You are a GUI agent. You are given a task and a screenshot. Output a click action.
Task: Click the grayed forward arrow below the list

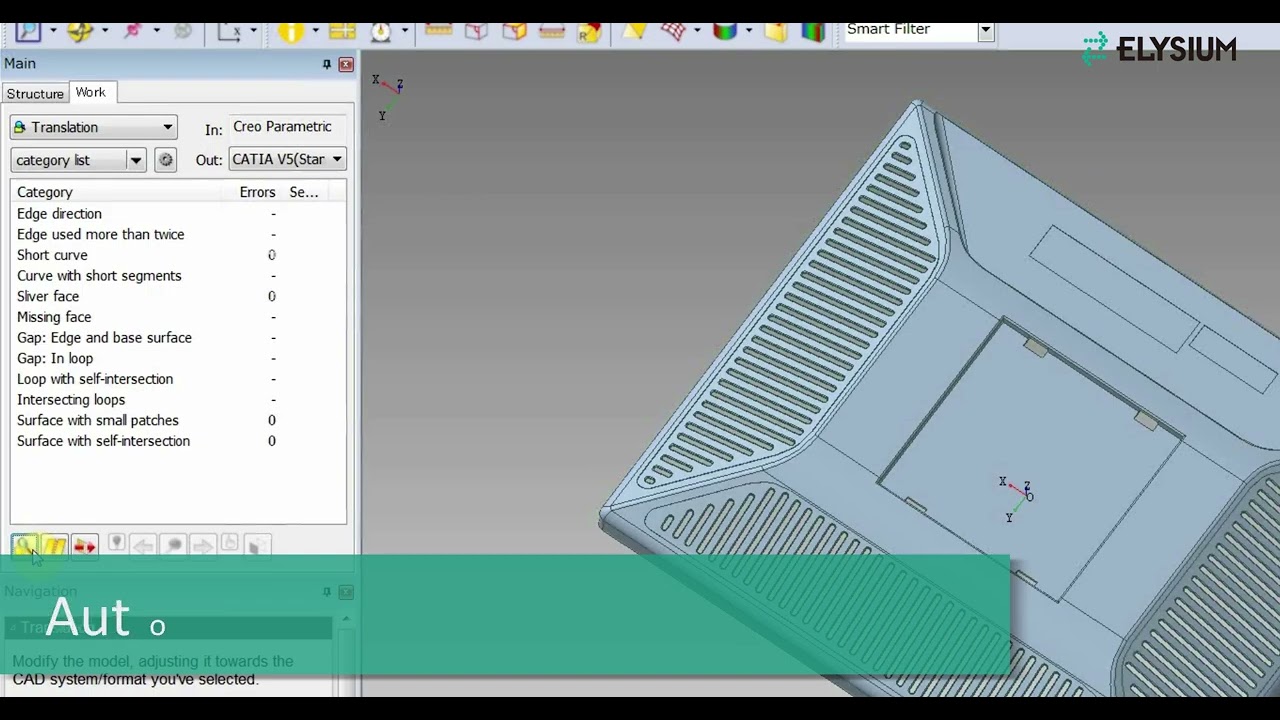[x=202, y=545]
